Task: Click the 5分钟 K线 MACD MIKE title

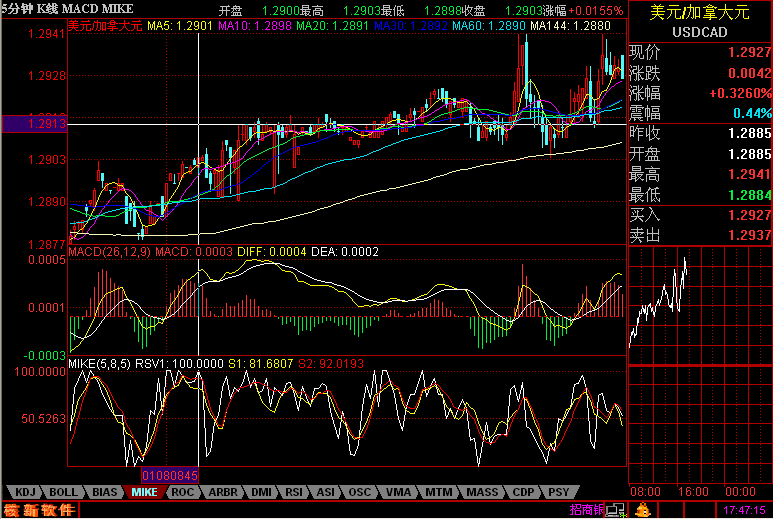Action: tap(68, 9)
